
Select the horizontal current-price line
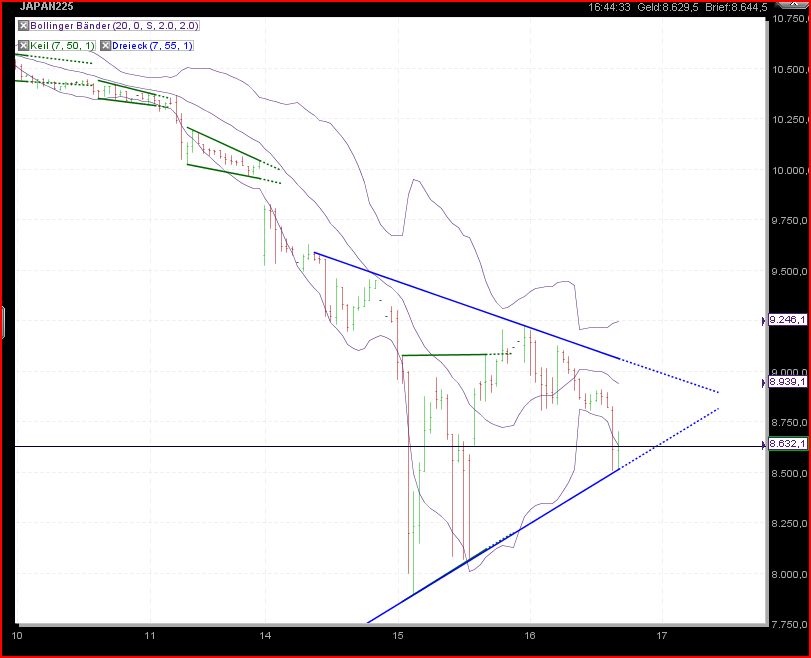click(388, 446)
